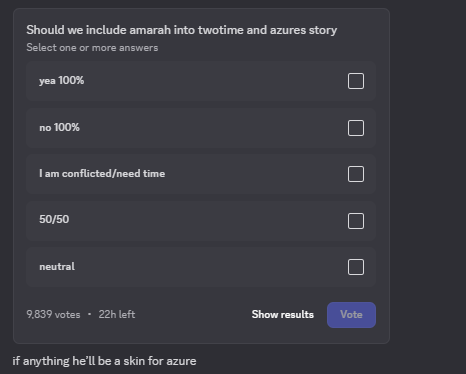The width and height of the screenshot is (466, 374).
Task: Click the 22h left time indicator
Action: pyautogui.click(x=117, y=314)
